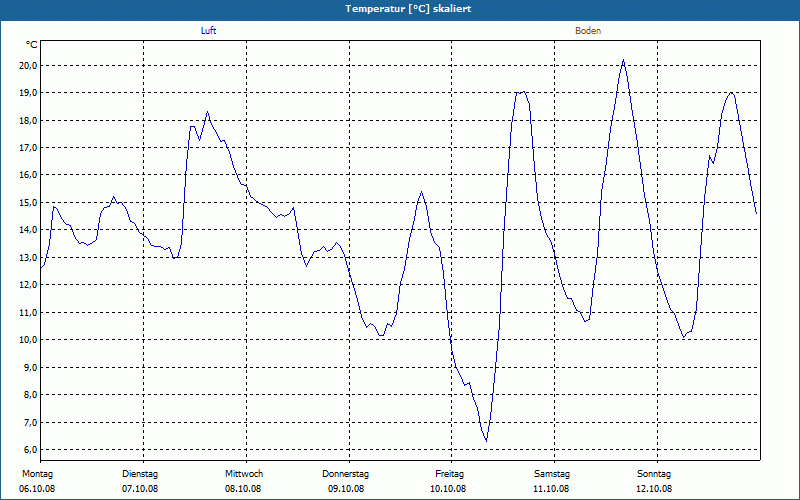Click the chart title 'Temperatur [°C] skaliert'
The height and width of the screenshot is (500, 800).
[x=408, y=9]
